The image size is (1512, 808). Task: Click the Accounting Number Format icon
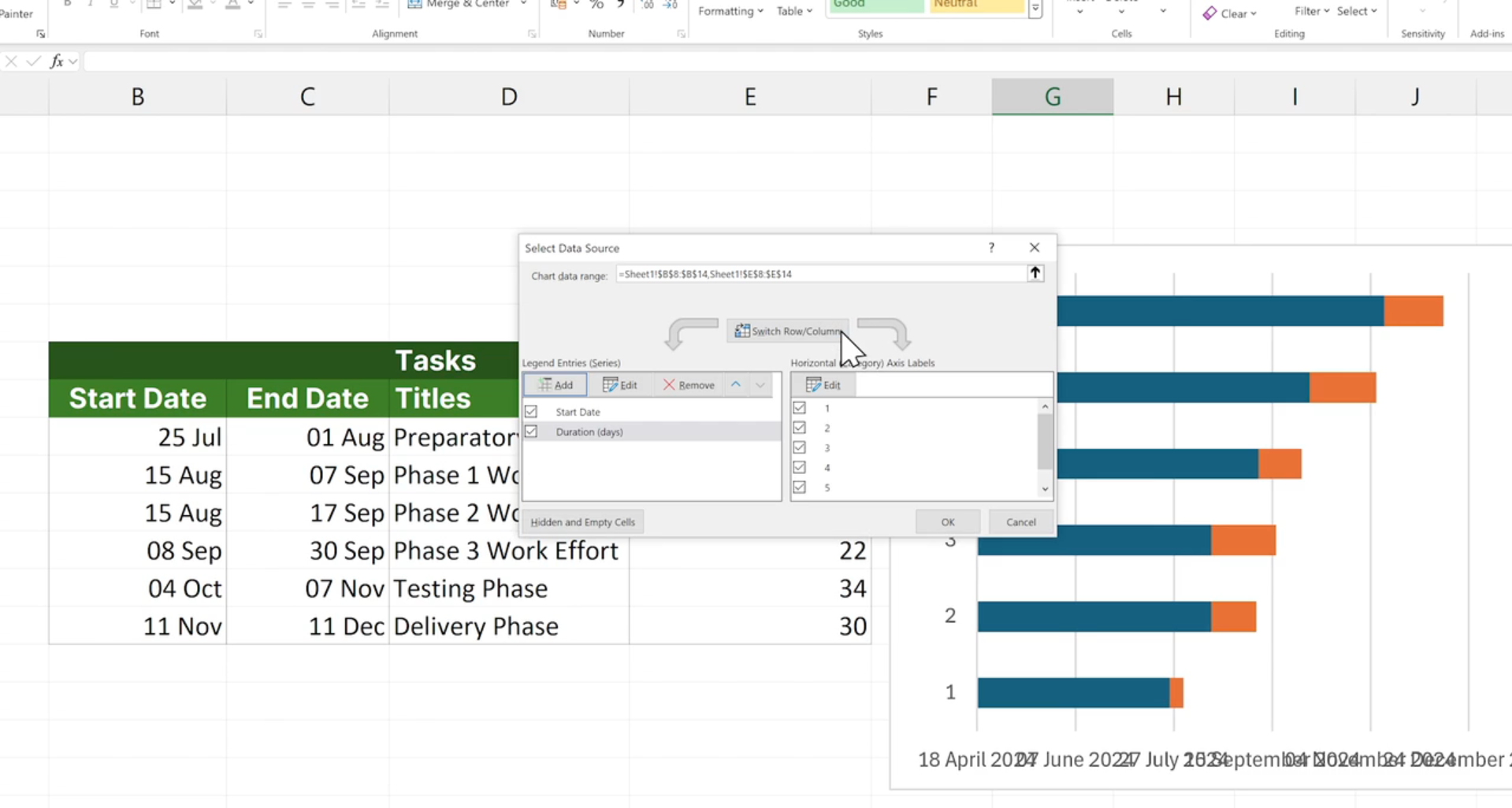558,5
